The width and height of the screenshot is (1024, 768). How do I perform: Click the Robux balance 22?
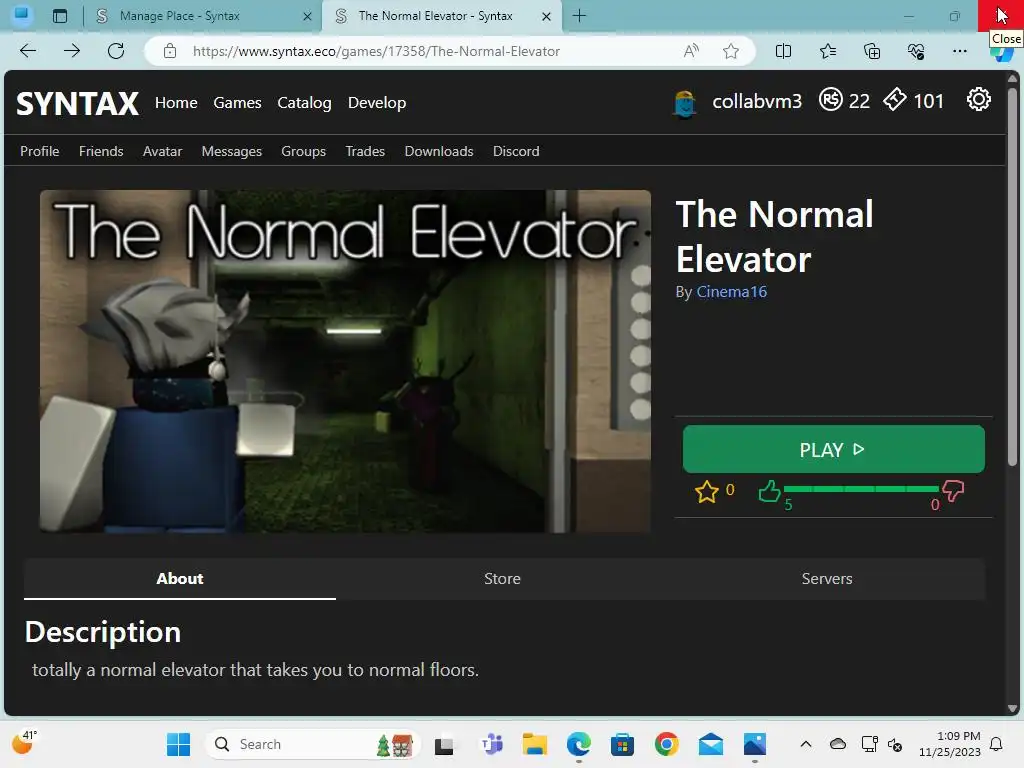click(844, 101)
